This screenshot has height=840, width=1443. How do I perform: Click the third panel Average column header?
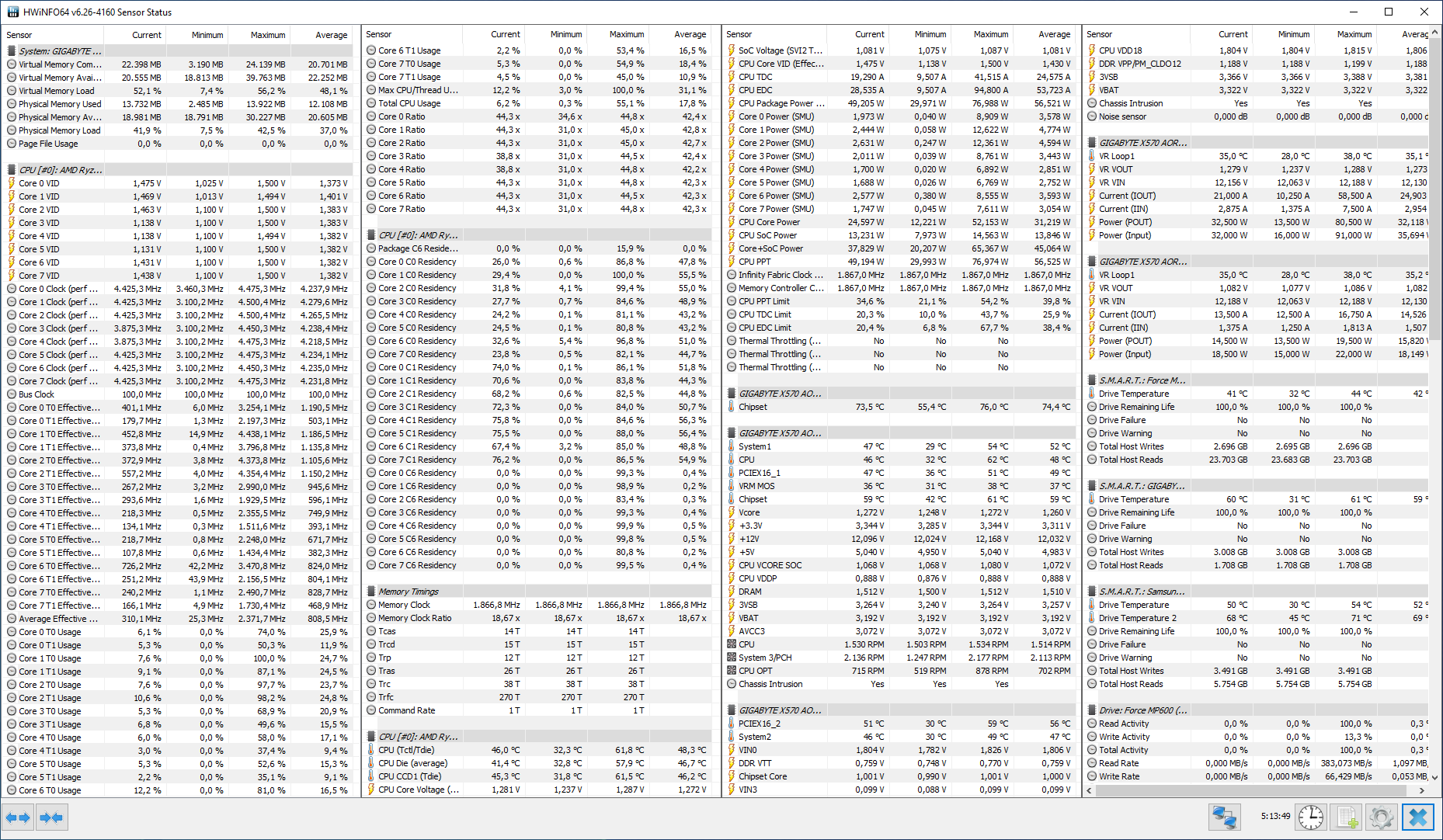pyautogui.click(x=1044, y=34)
